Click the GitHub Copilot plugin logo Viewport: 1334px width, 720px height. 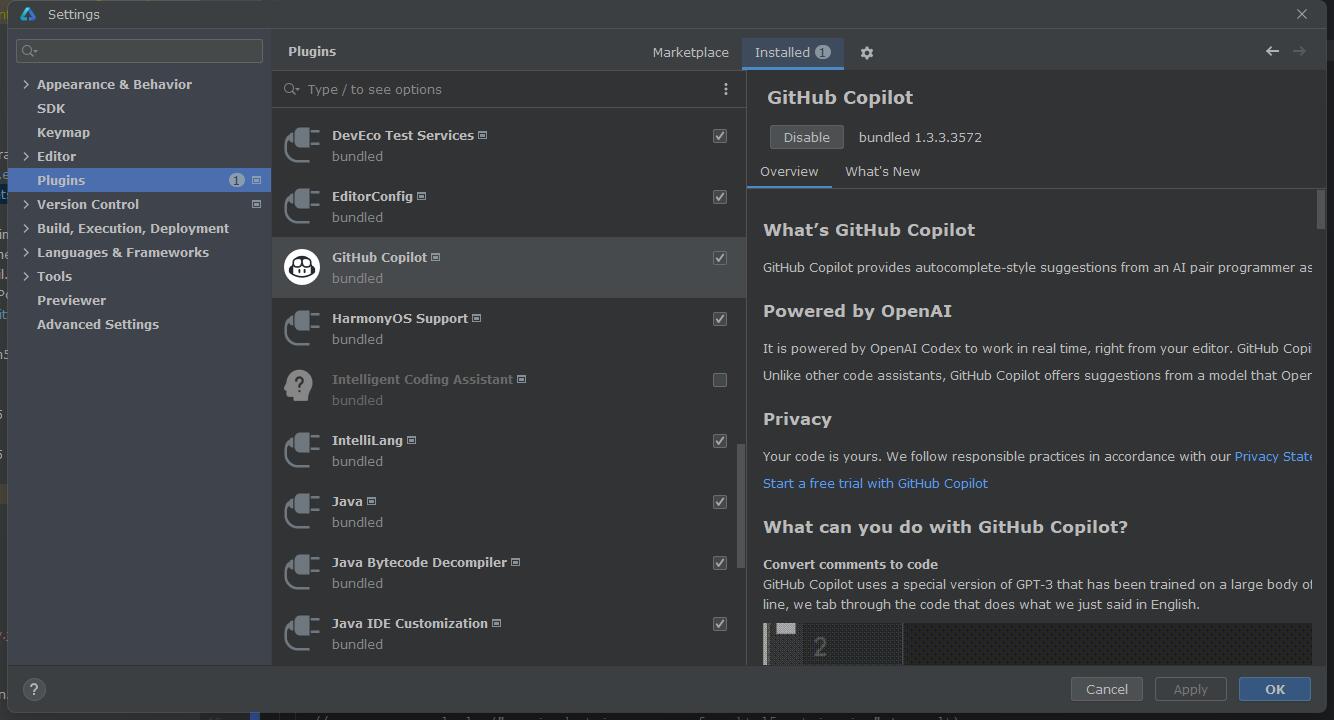302,267
